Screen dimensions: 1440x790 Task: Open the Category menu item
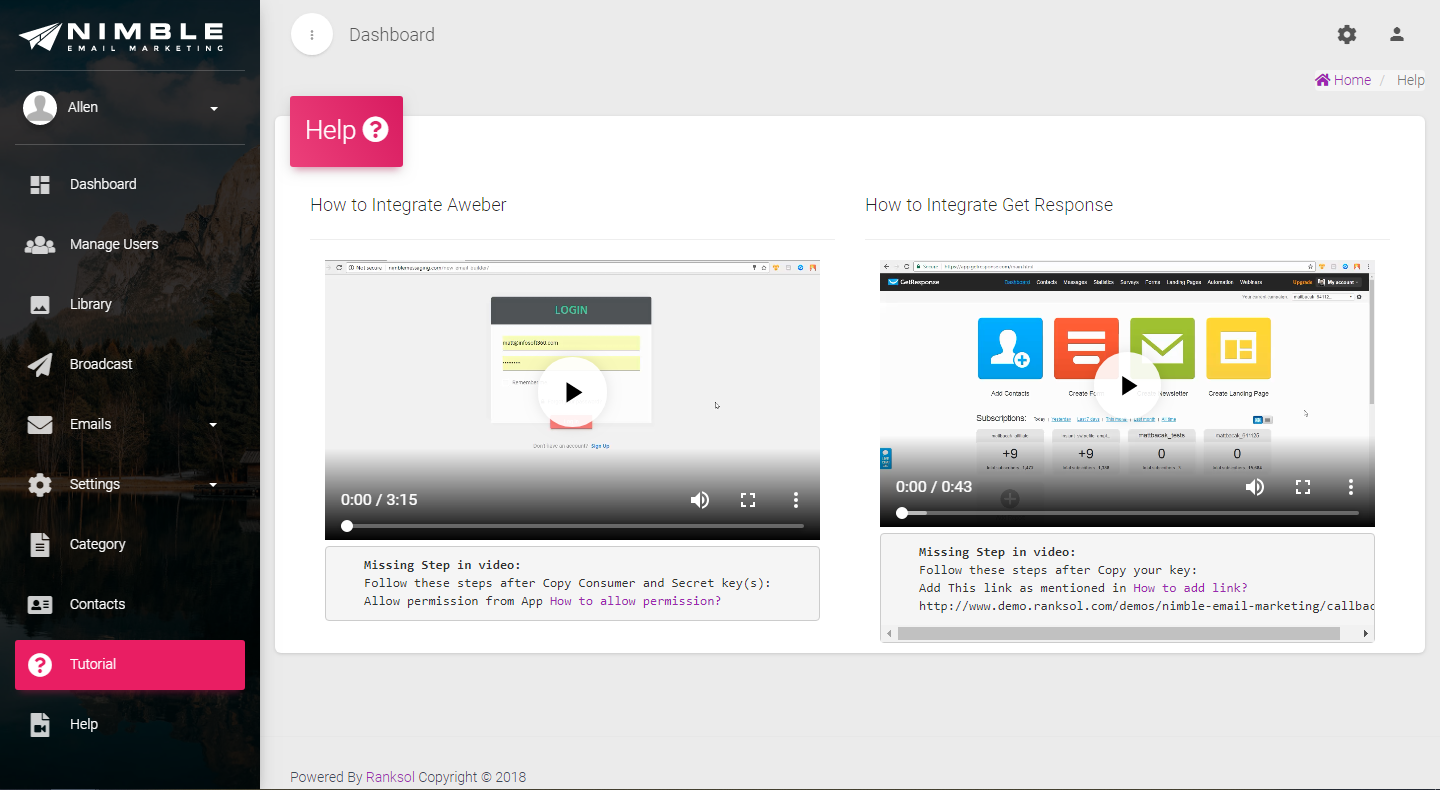130,544
